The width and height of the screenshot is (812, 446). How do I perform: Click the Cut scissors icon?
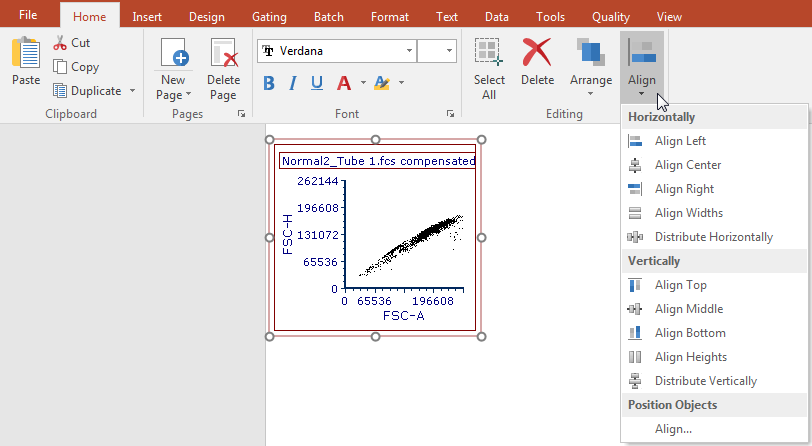[60, 43]
